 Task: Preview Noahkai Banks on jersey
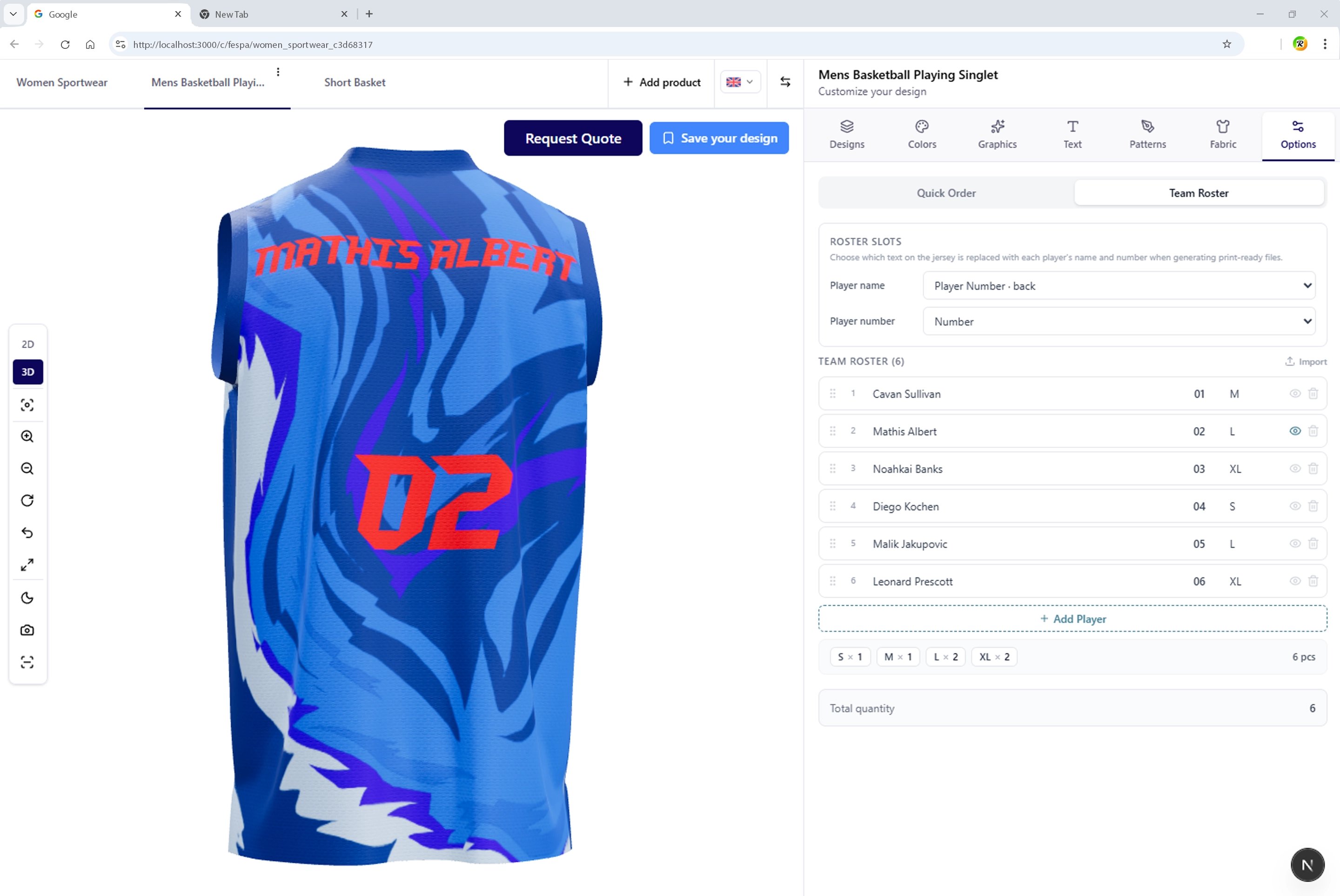pyautogui.click(x=1295, y=468)
